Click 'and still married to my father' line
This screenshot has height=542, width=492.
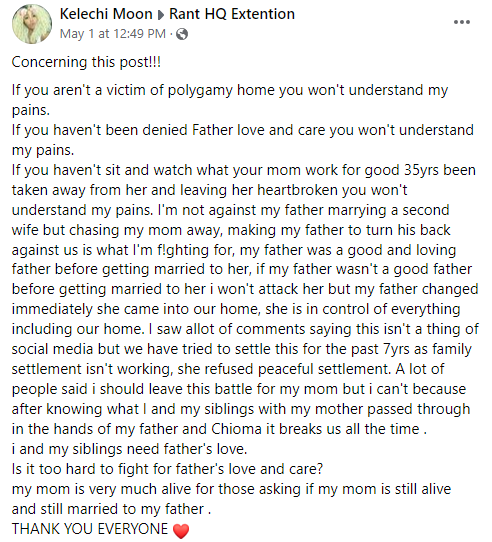pos(111,509)
